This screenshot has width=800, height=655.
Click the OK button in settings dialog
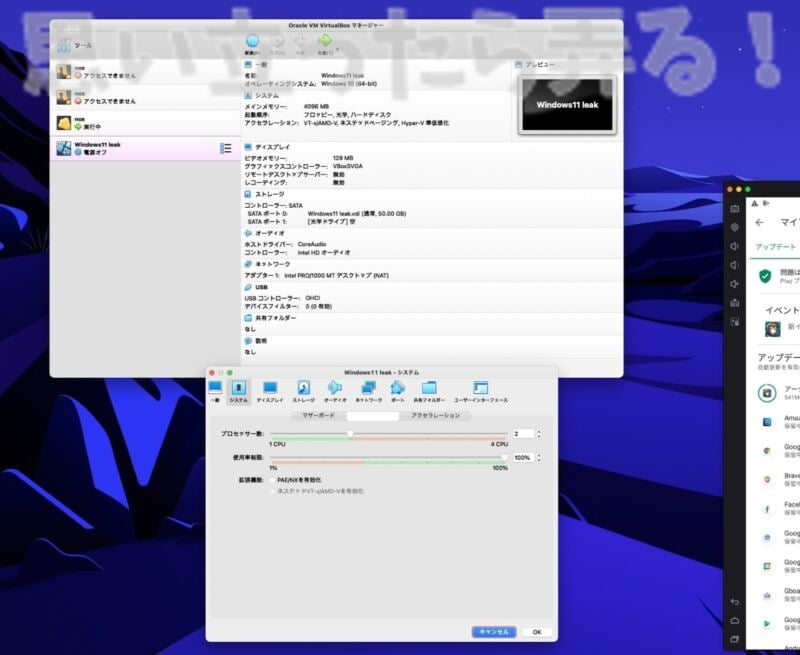click(x=537, y=632)
